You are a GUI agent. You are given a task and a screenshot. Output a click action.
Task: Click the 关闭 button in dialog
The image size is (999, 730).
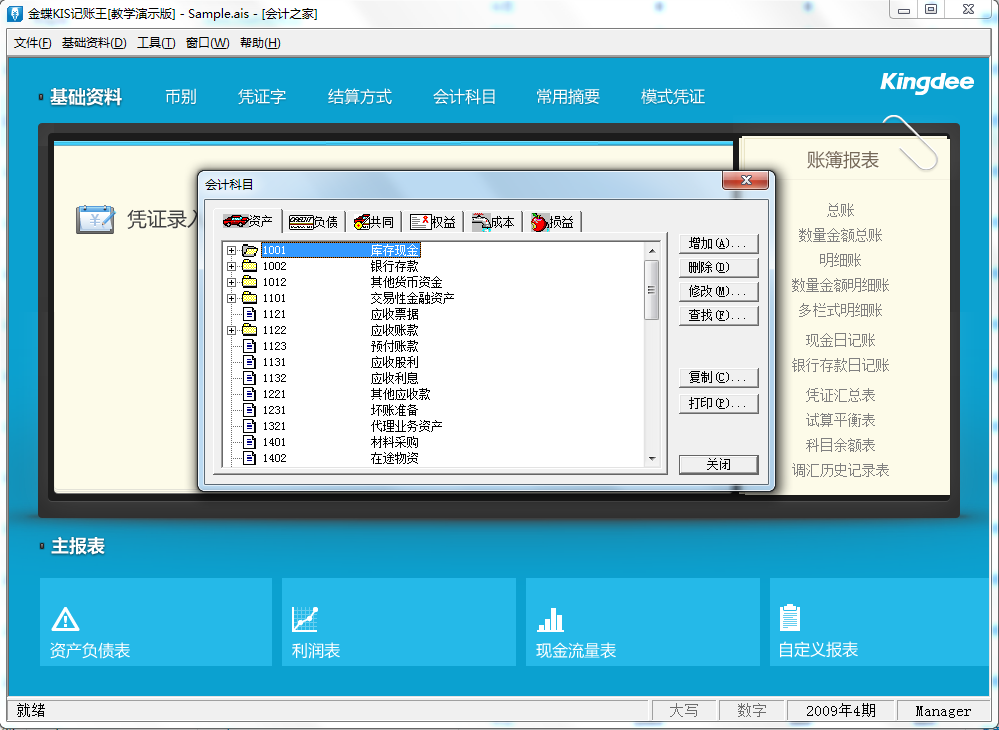tap(719, 464)
